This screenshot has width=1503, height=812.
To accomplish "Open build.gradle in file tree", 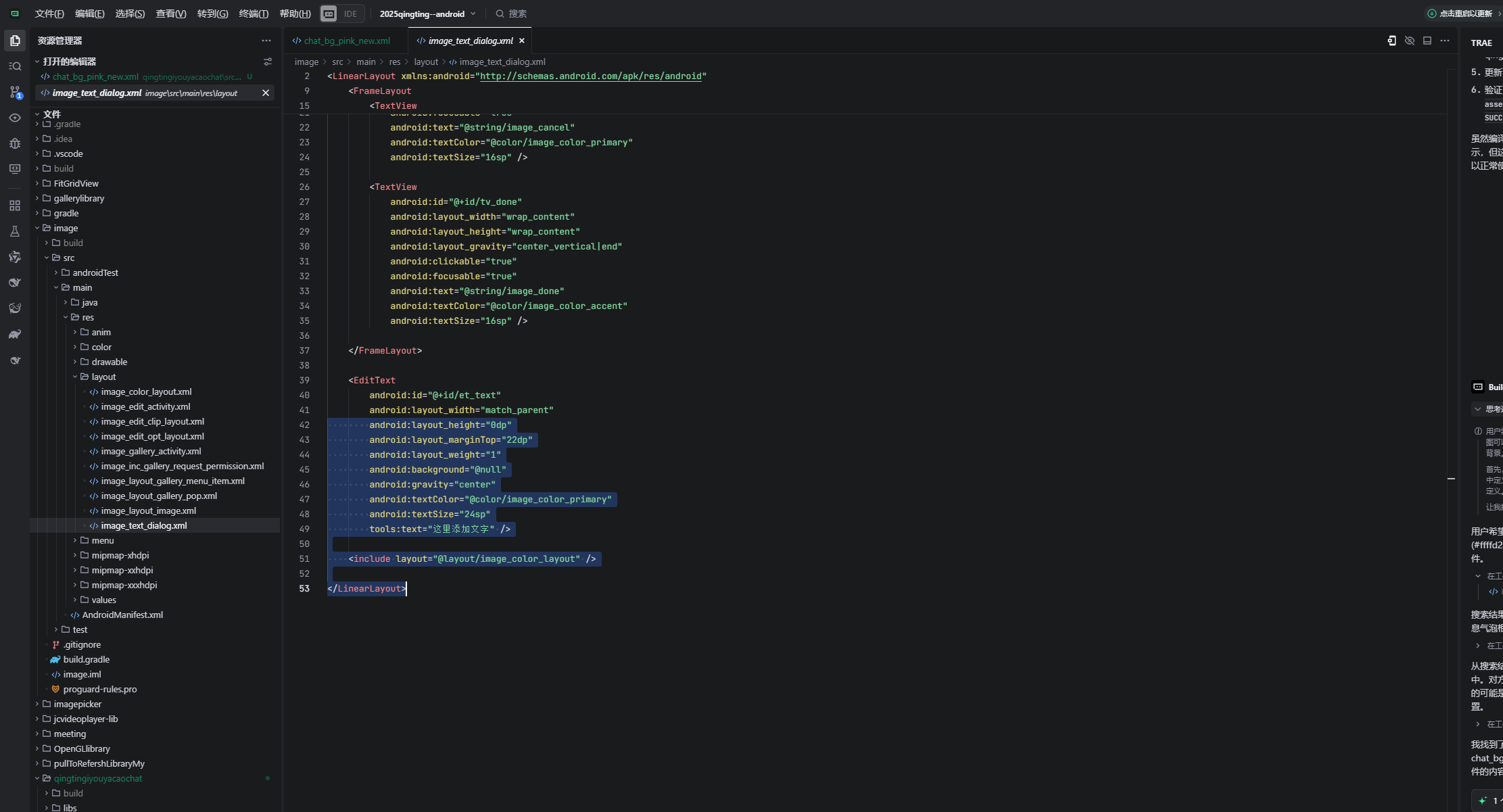I will point(86,659).
